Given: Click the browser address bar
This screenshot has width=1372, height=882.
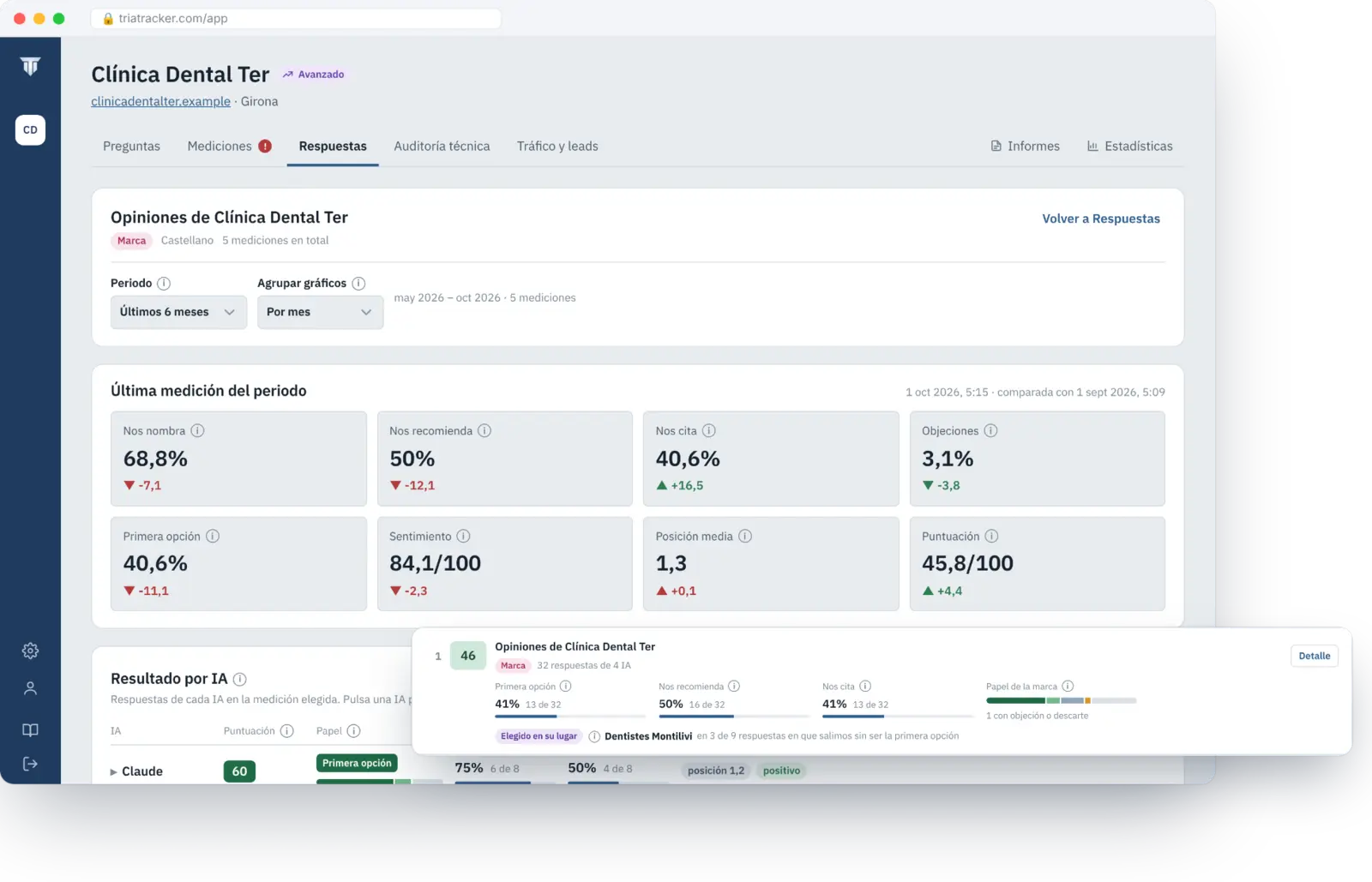Looking at the screenshot, I should coord(296,18).
